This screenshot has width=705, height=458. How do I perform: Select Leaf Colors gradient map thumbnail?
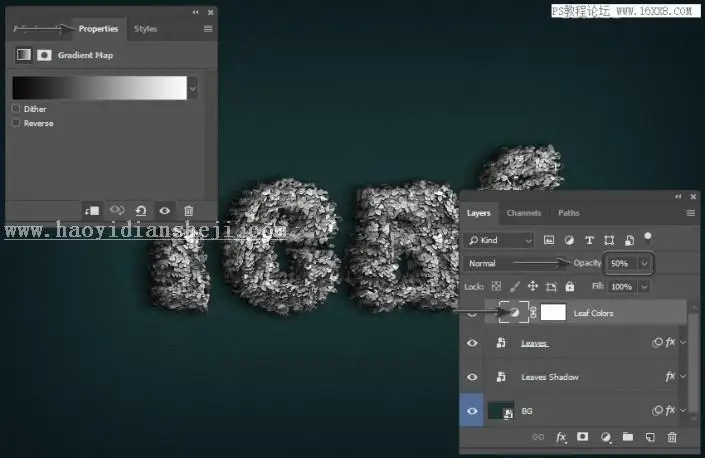514,312
